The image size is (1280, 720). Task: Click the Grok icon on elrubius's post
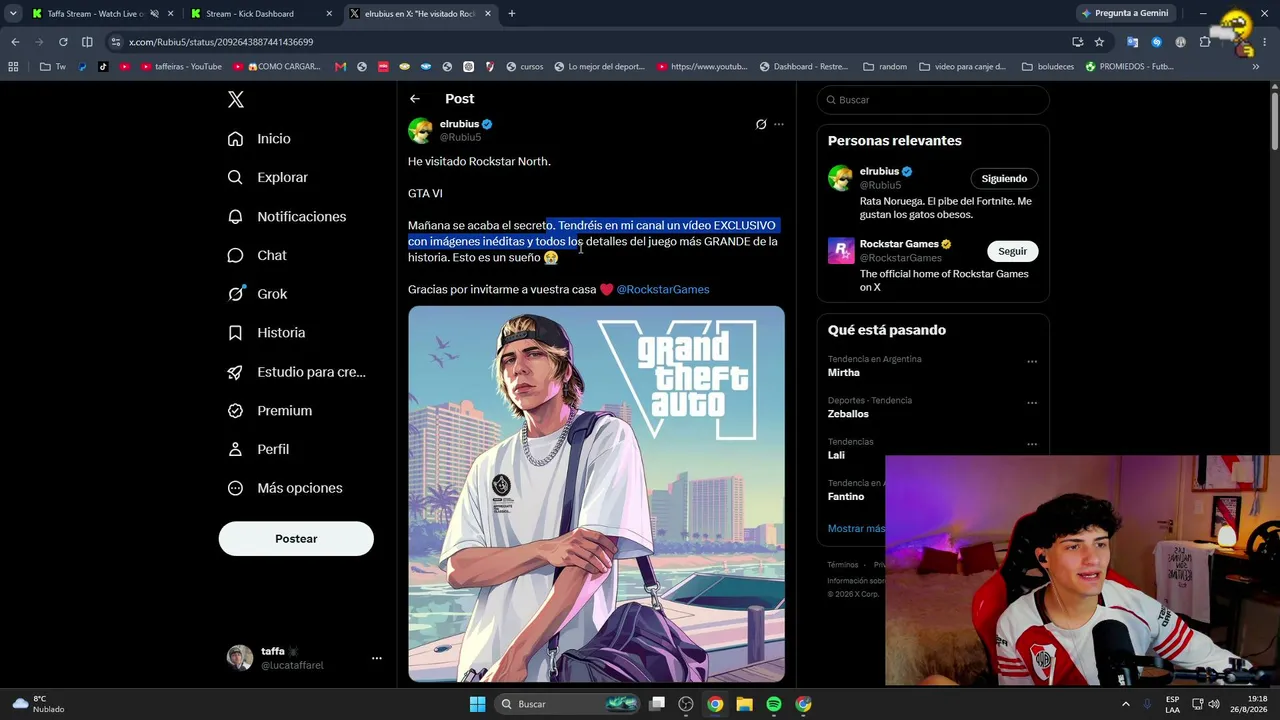761,124
